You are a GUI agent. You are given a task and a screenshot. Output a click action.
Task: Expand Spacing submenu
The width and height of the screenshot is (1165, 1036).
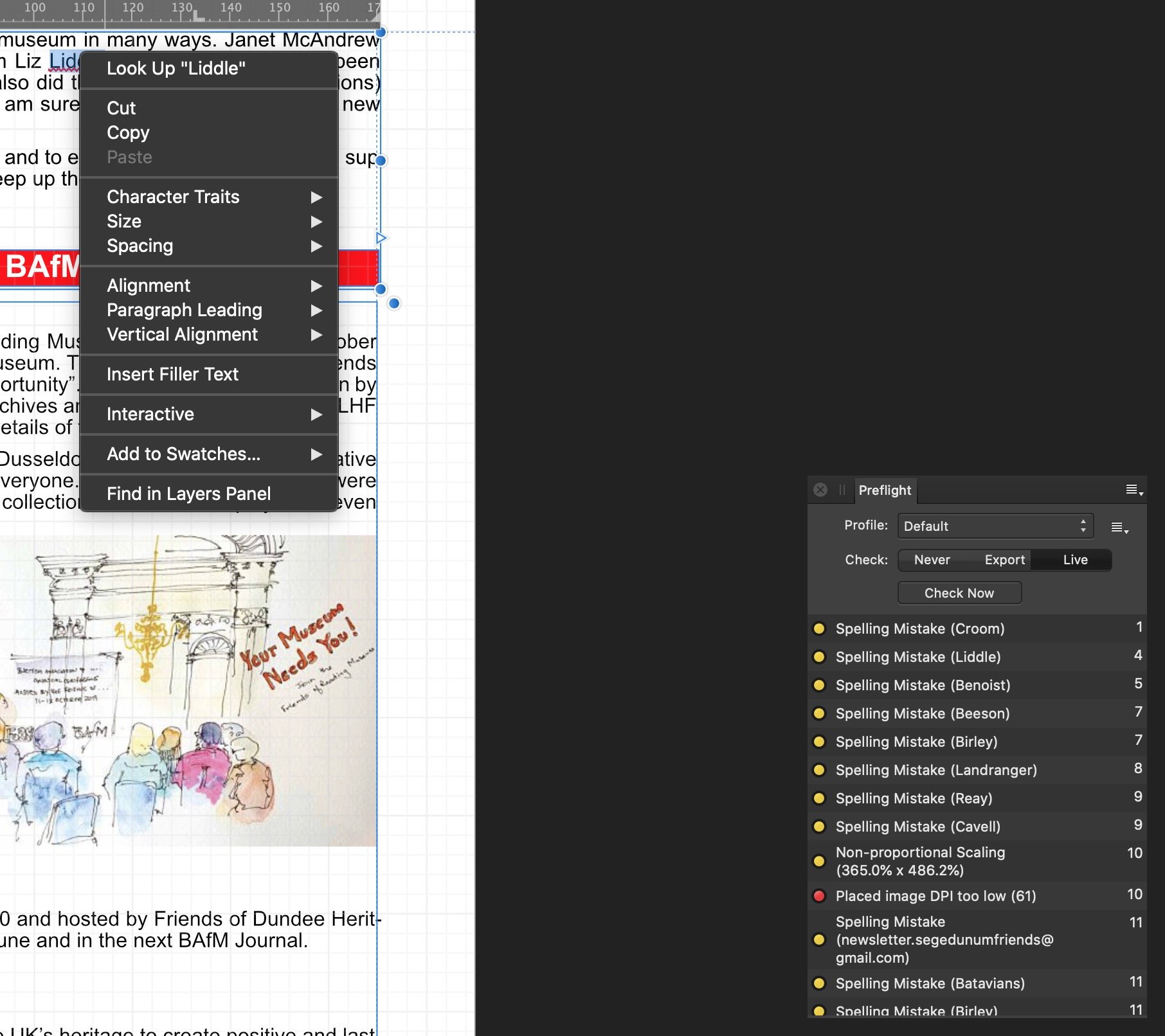(209, 246)
